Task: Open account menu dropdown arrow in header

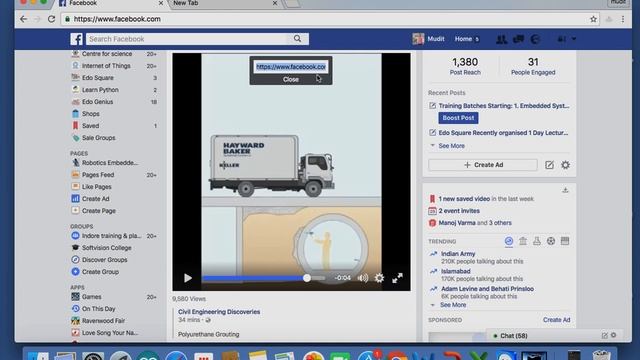Action: tap(574, 39)
